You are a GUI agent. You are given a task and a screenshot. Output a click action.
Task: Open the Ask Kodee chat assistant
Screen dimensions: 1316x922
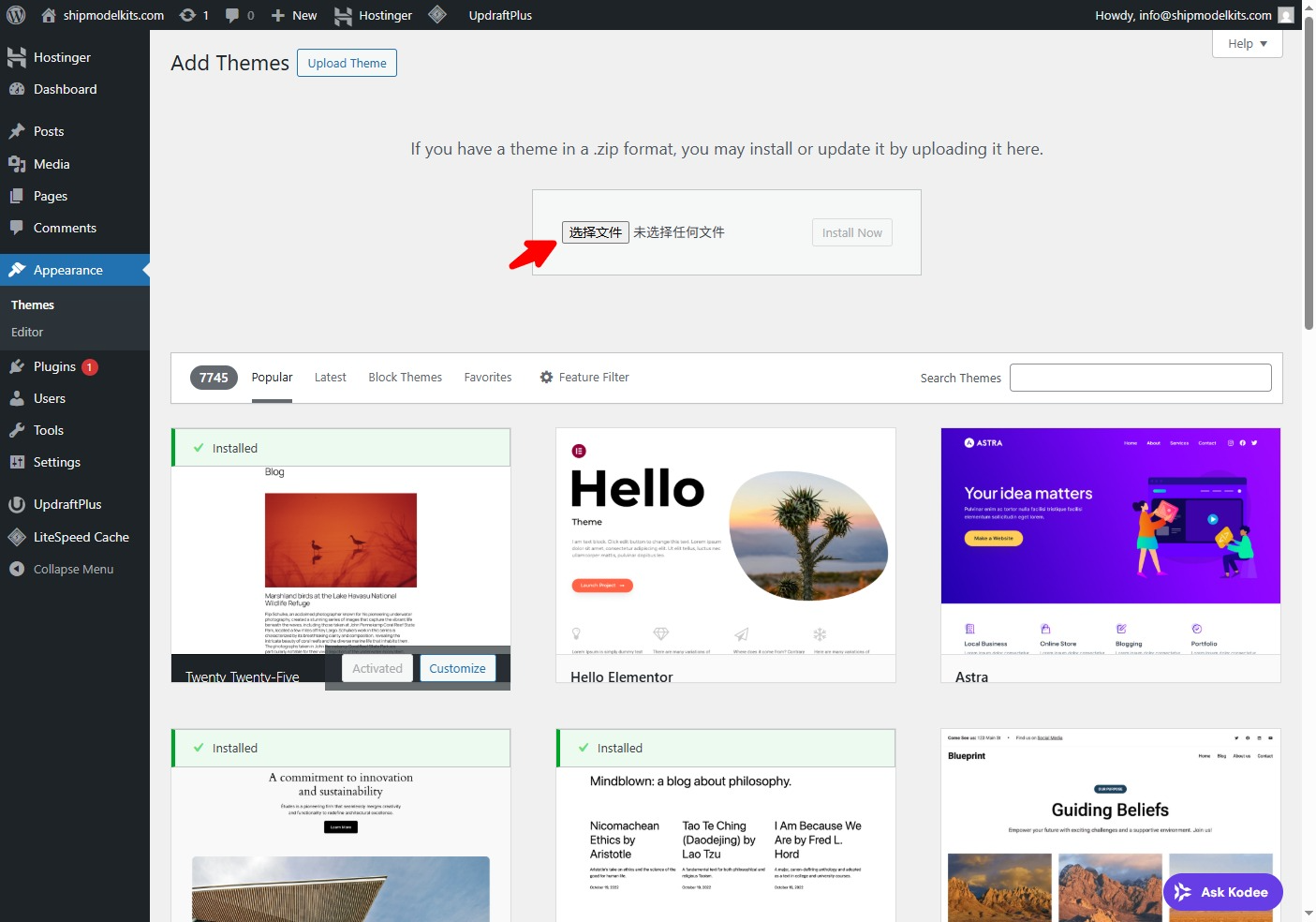coord(1222,892)
